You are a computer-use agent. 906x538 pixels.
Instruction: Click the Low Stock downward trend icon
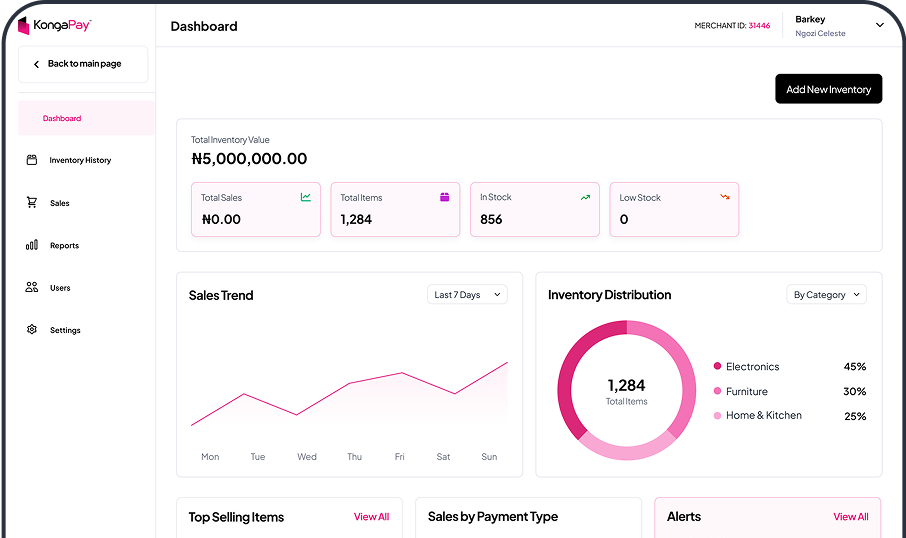click(x=725, y=197)
